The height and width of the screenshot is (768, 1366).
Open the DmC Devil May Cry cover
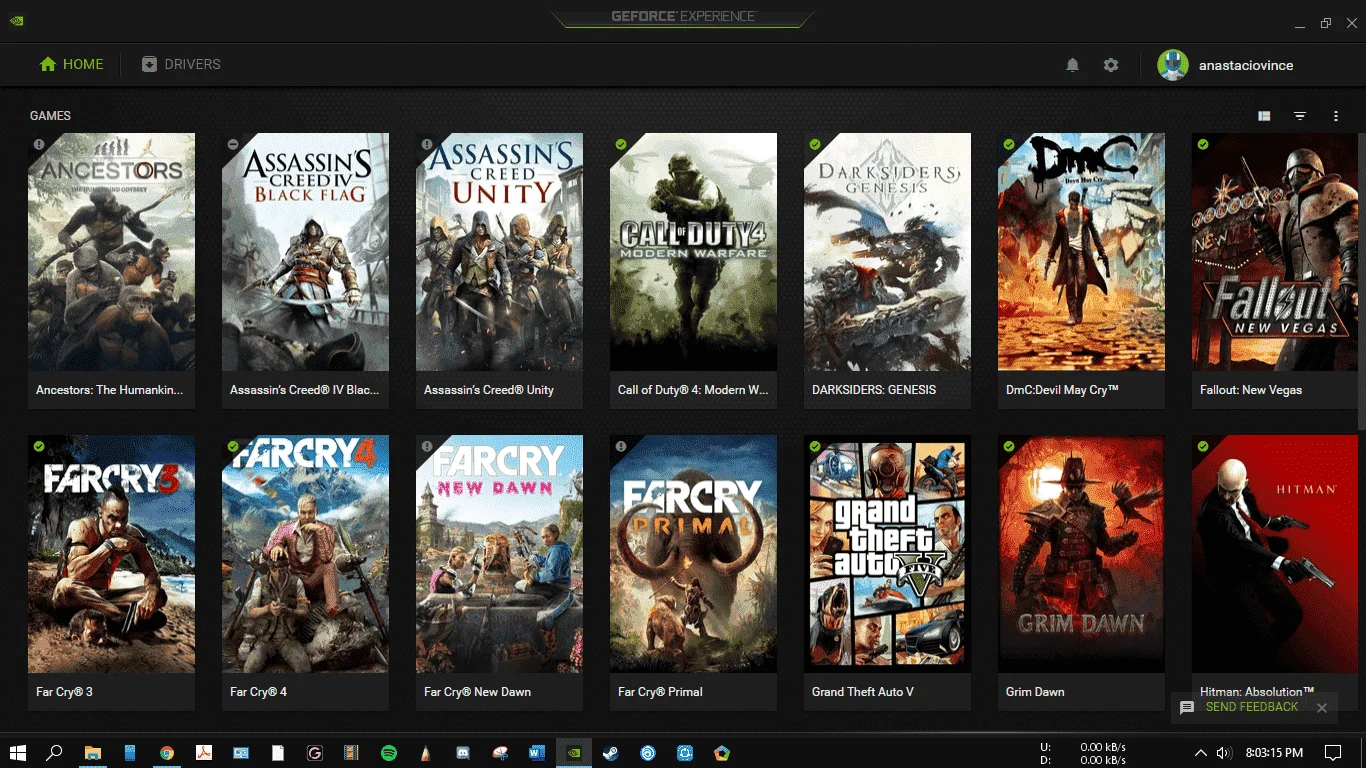(x=1081, y=252)
